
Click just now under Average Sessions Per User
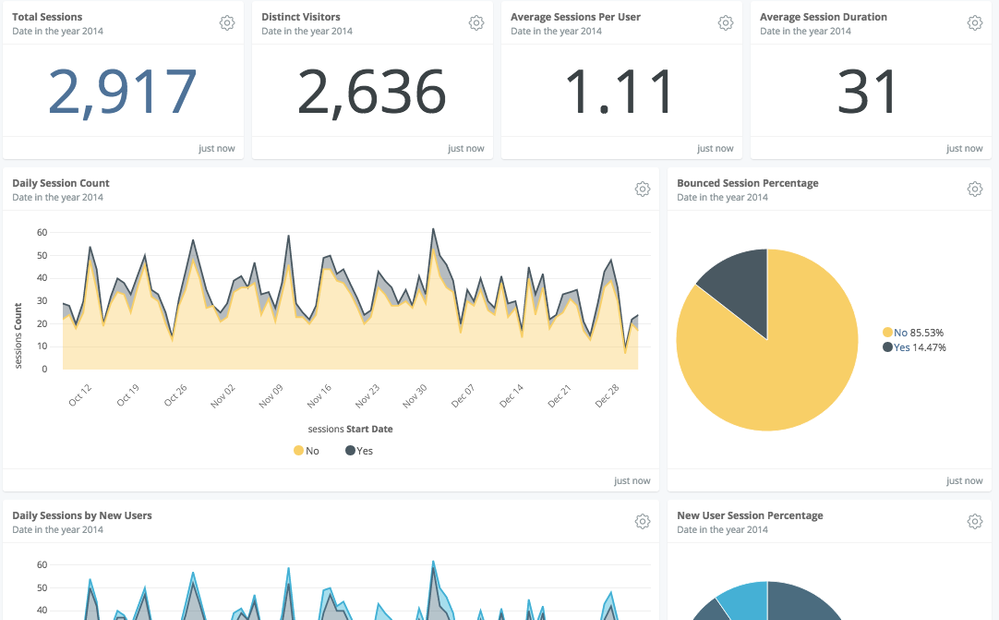tap(715, 148)
